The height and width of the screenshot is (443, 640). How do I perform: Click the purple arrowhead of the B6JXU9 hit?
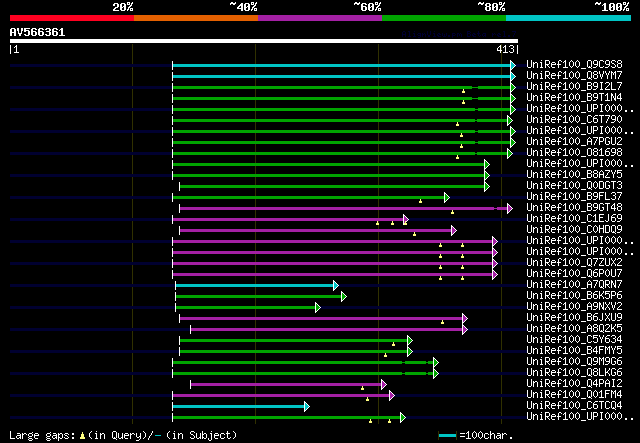[465, 319]
